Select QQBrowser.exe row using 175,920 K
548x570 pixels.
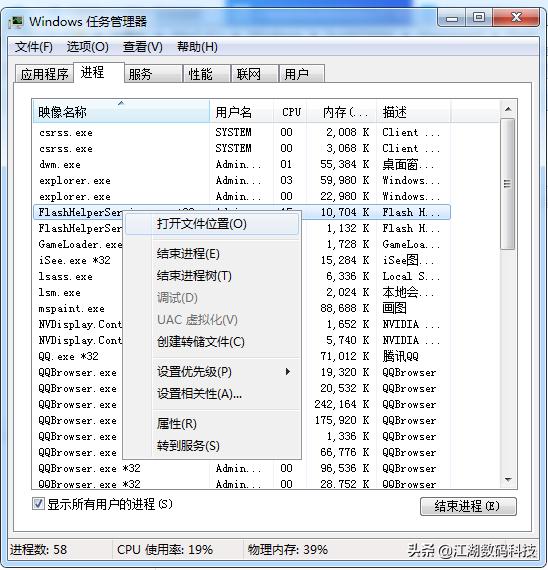[x=77, y=421]
